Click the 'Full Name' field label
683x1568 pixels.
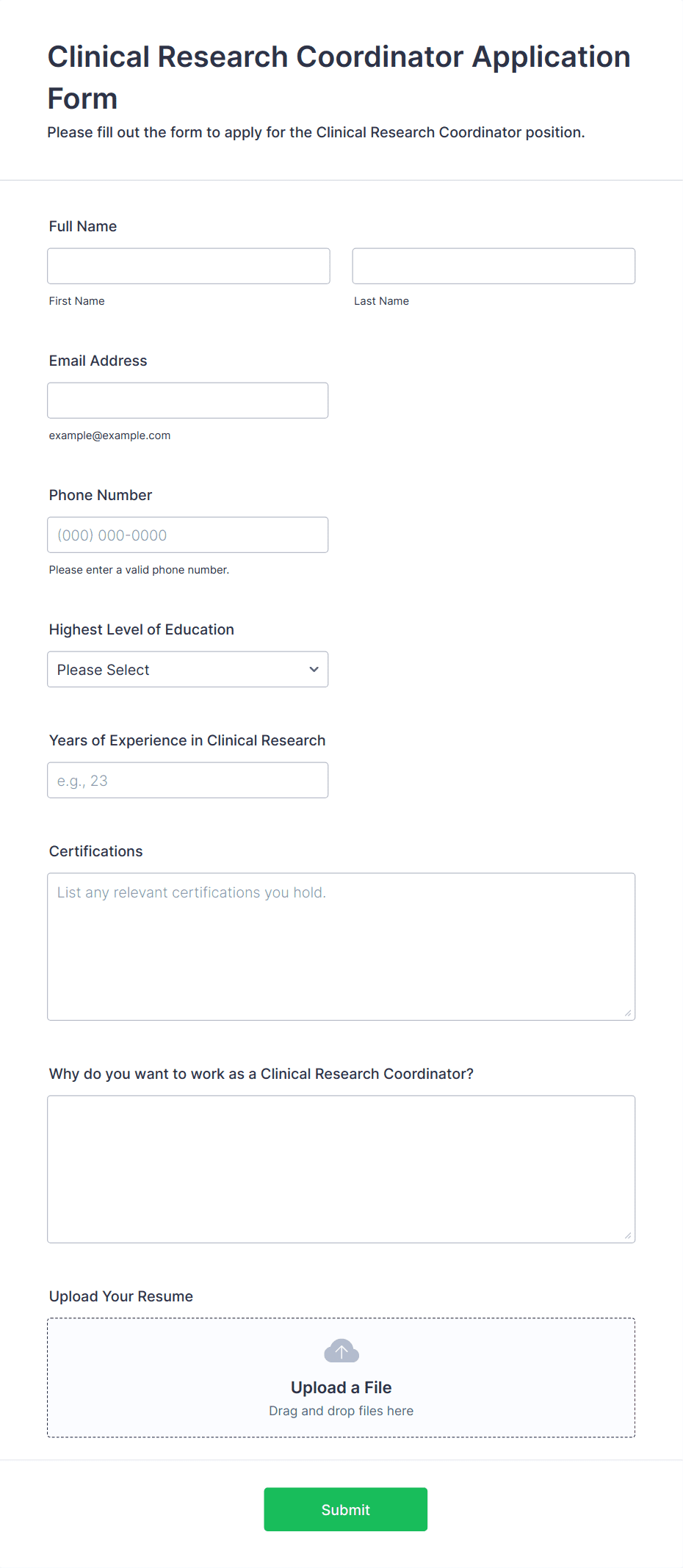[83, 226]
